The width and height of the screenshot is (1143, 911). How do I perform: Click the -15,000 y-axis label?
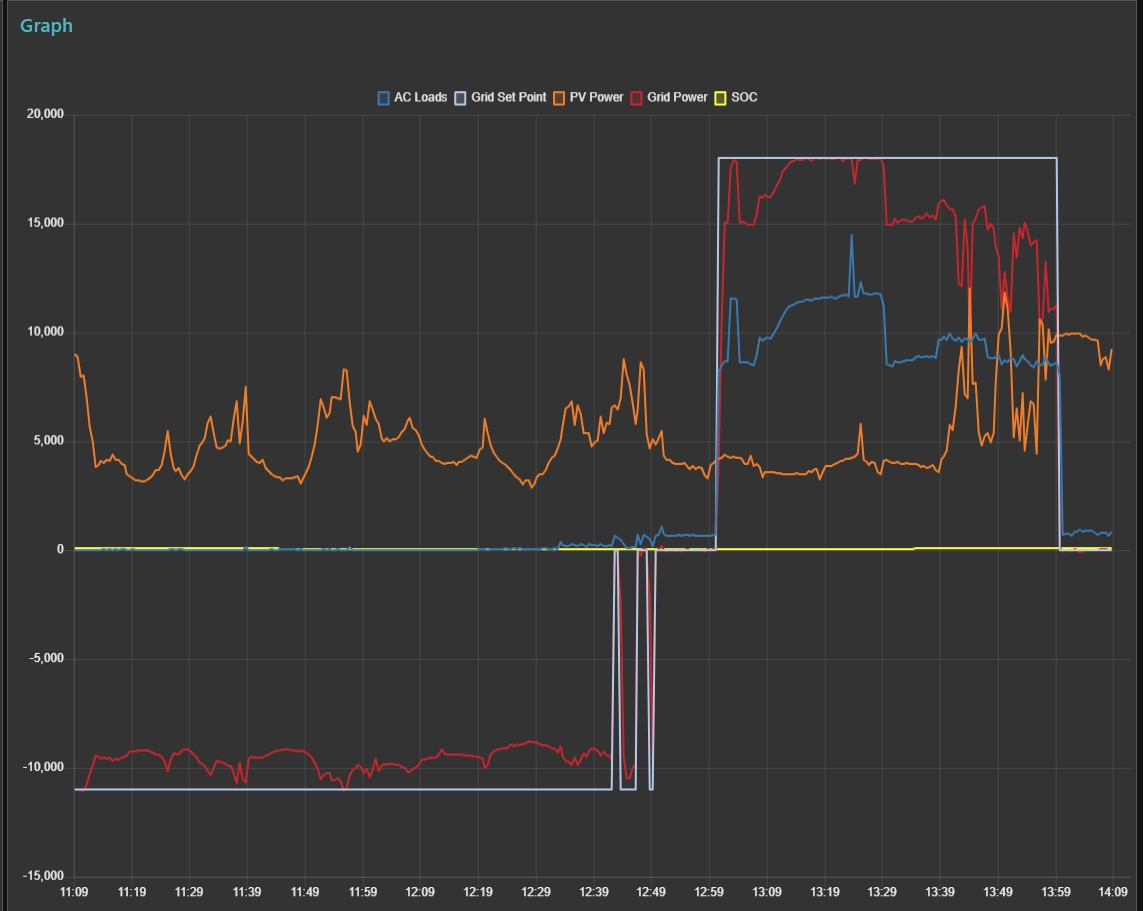tap(44, 876)
